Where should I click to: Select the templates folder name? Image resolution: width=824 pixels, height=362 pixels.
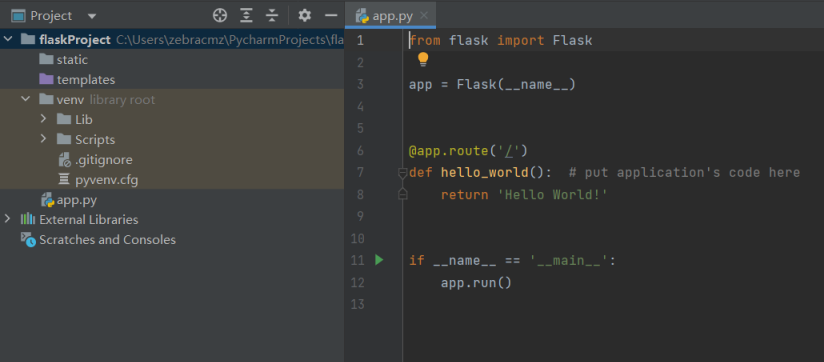tap(86, 80)
